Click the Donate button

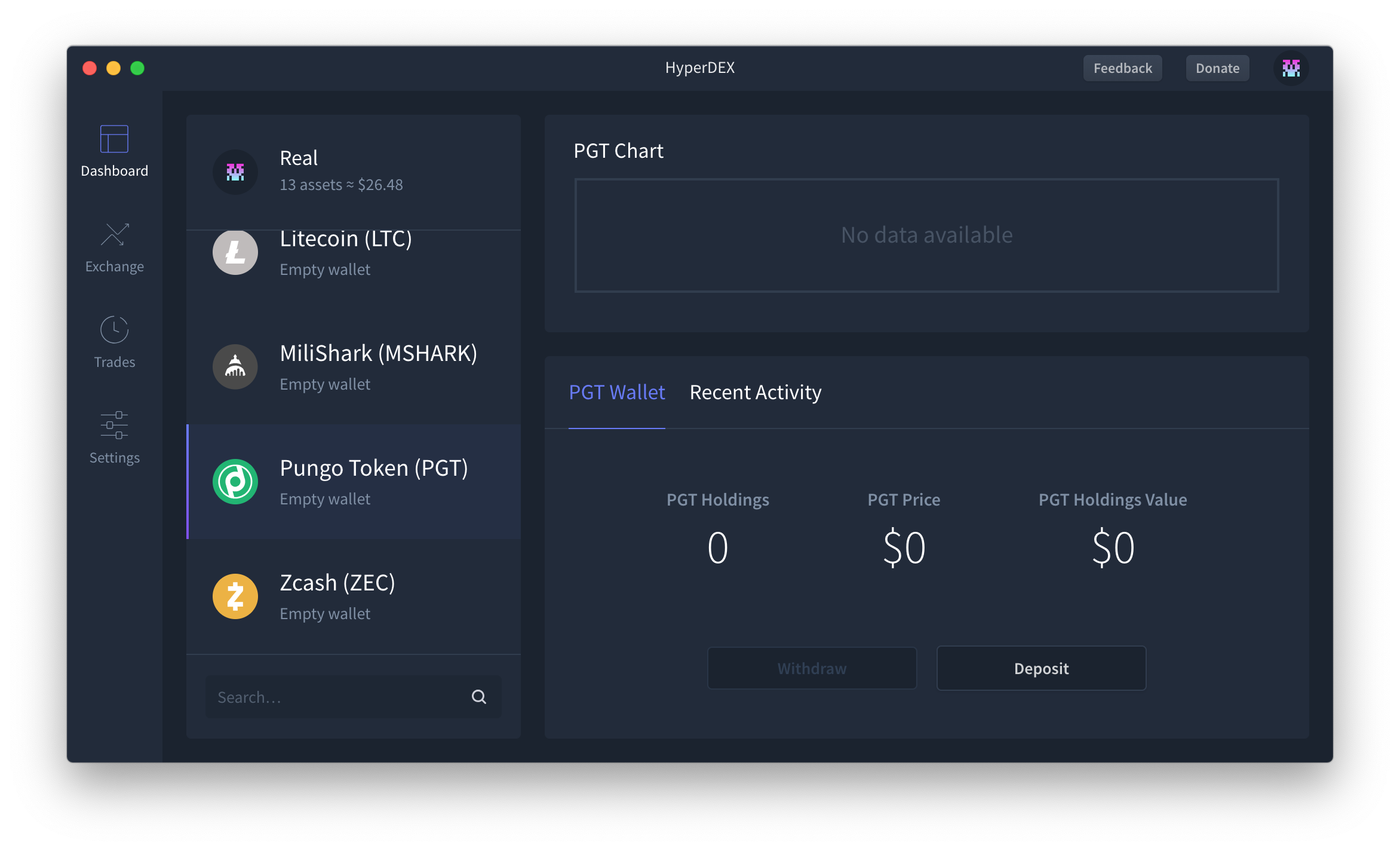coord(1217,68)
